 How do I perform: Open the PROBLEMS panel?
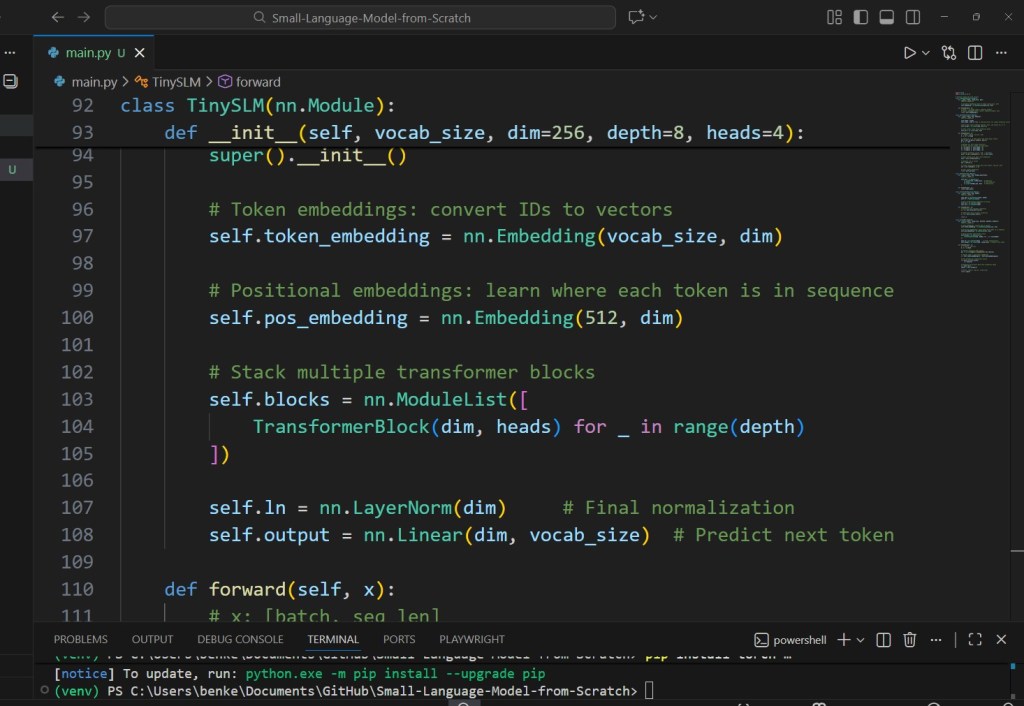click(80, 639)
